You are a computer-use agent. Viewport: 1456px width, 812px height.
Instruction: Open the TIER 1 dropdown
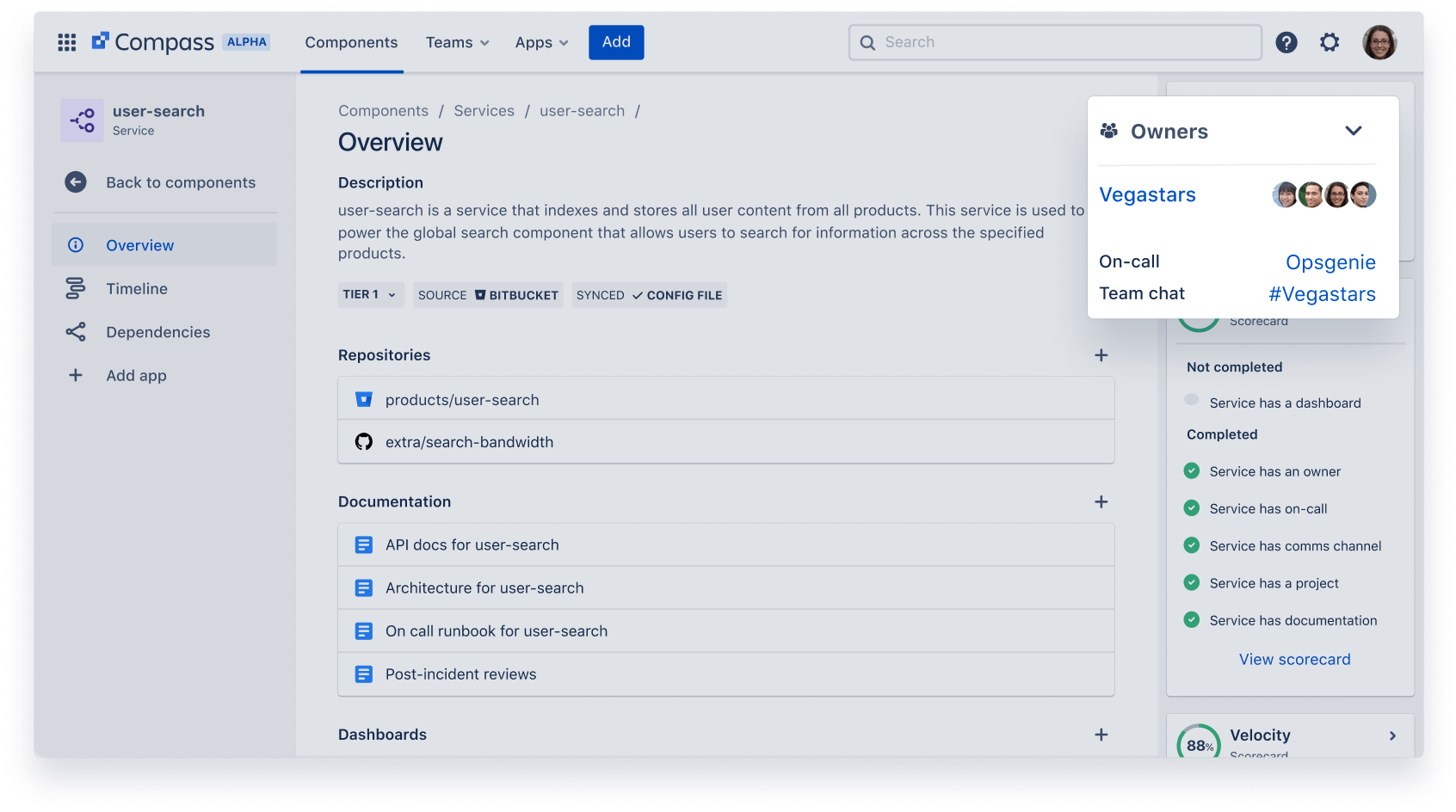(x=370, y=294)
